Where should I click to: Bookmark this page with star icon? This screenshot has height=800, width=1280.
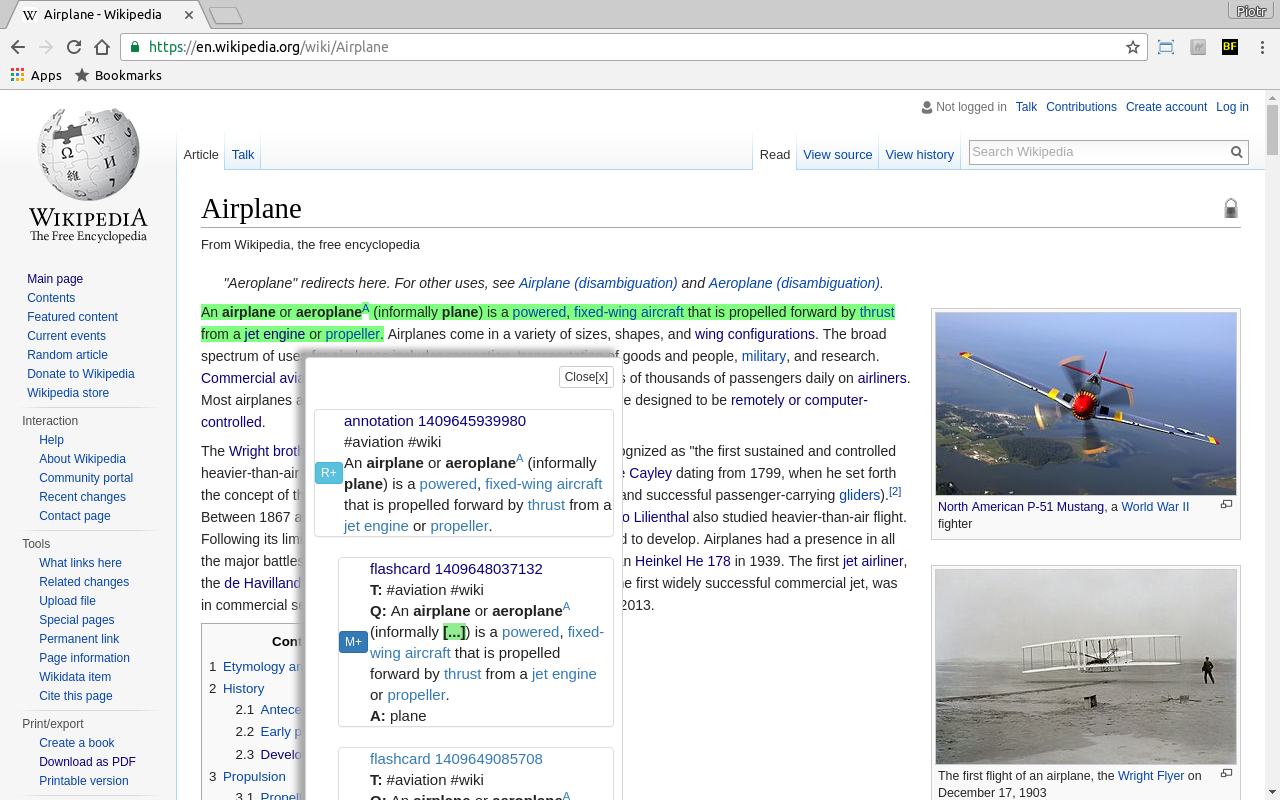(x=1132, y=47)
